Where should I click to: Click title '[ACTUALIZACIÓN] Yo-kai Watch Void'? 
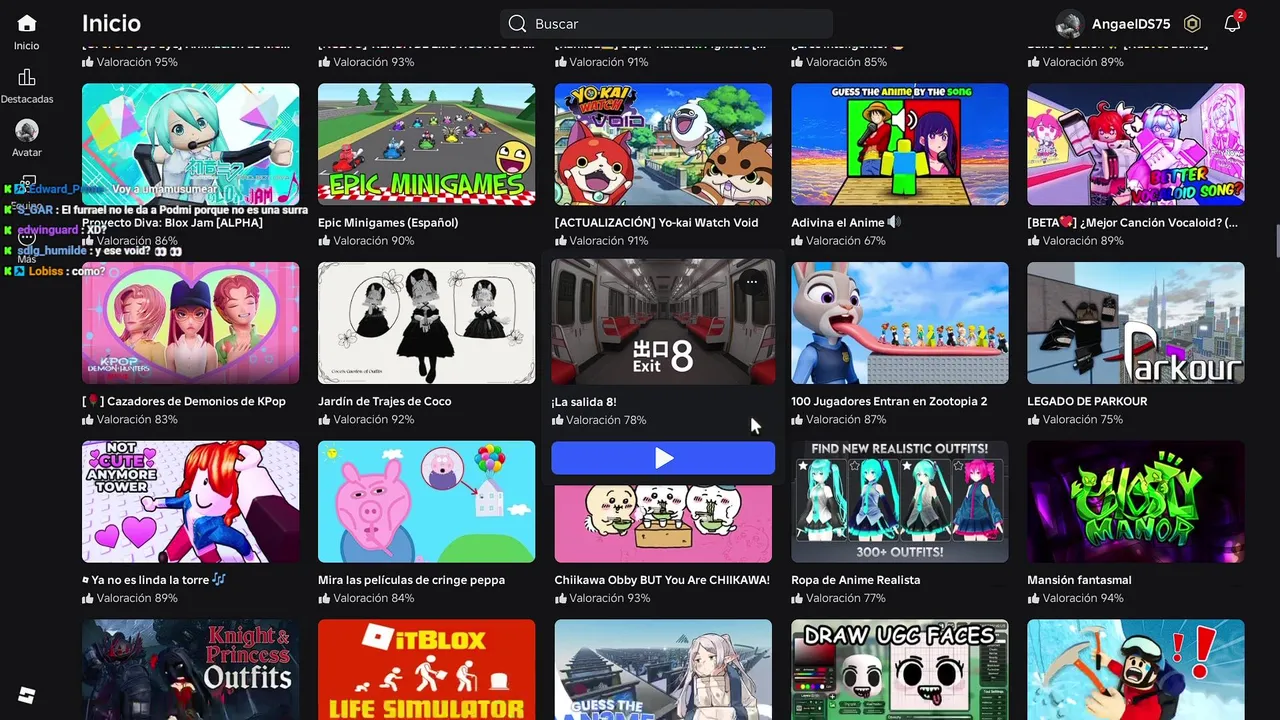point(656,223)
